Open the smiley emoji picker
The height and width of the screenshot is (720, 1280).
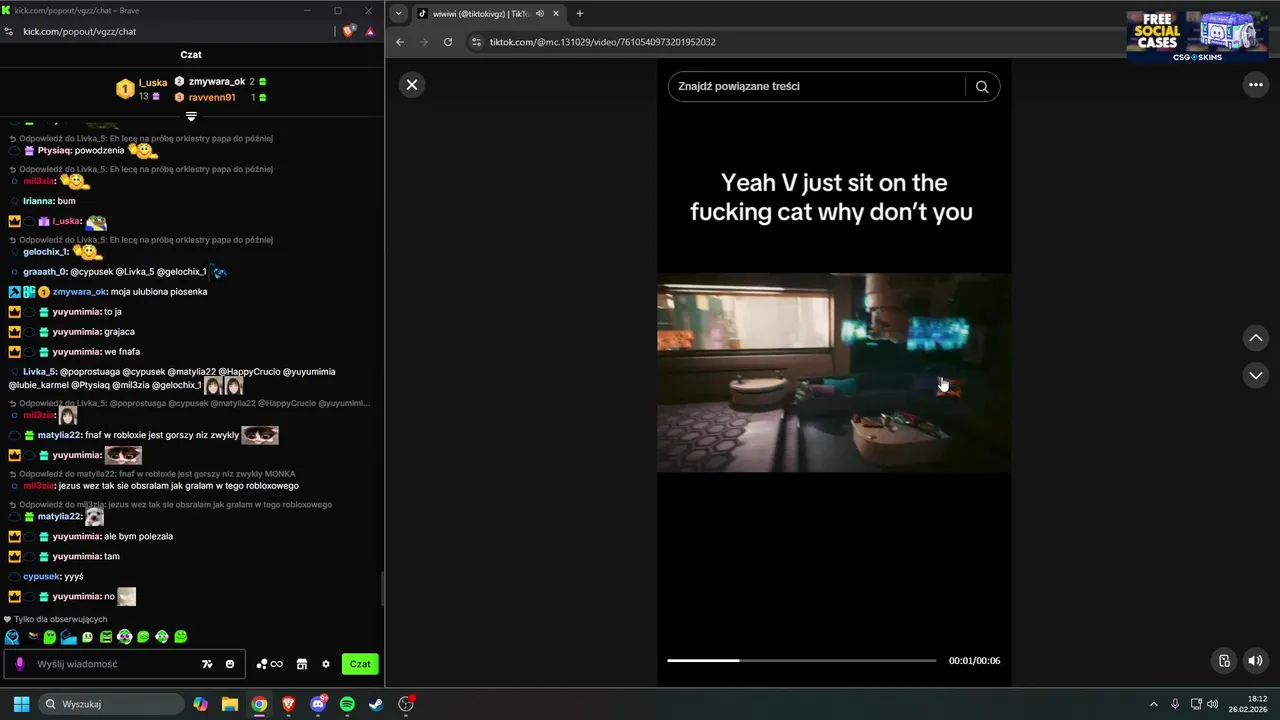230,664
